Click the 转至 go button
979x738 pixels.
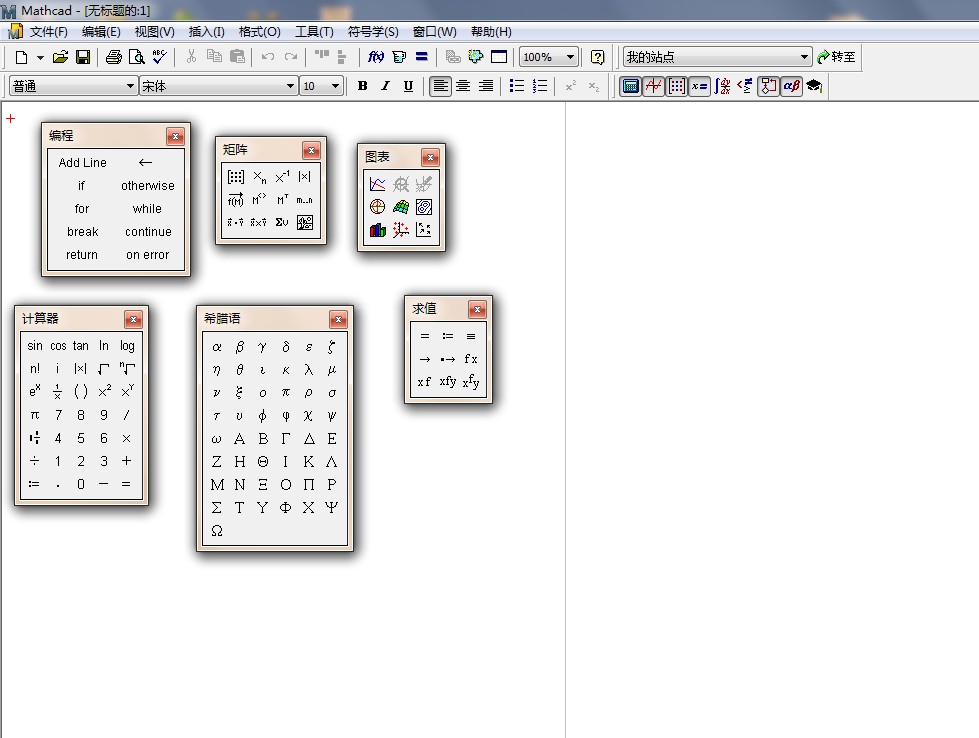tap(836, 57)
